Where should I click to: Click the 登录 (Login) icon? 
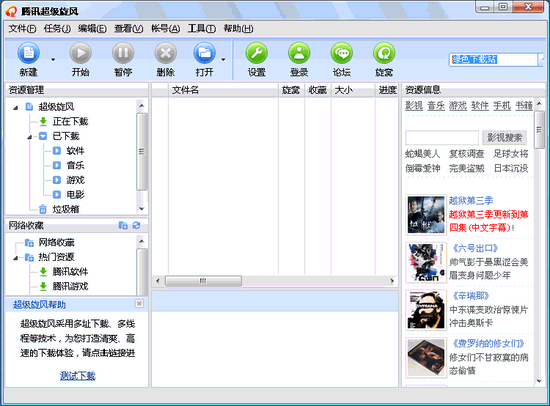299,53
